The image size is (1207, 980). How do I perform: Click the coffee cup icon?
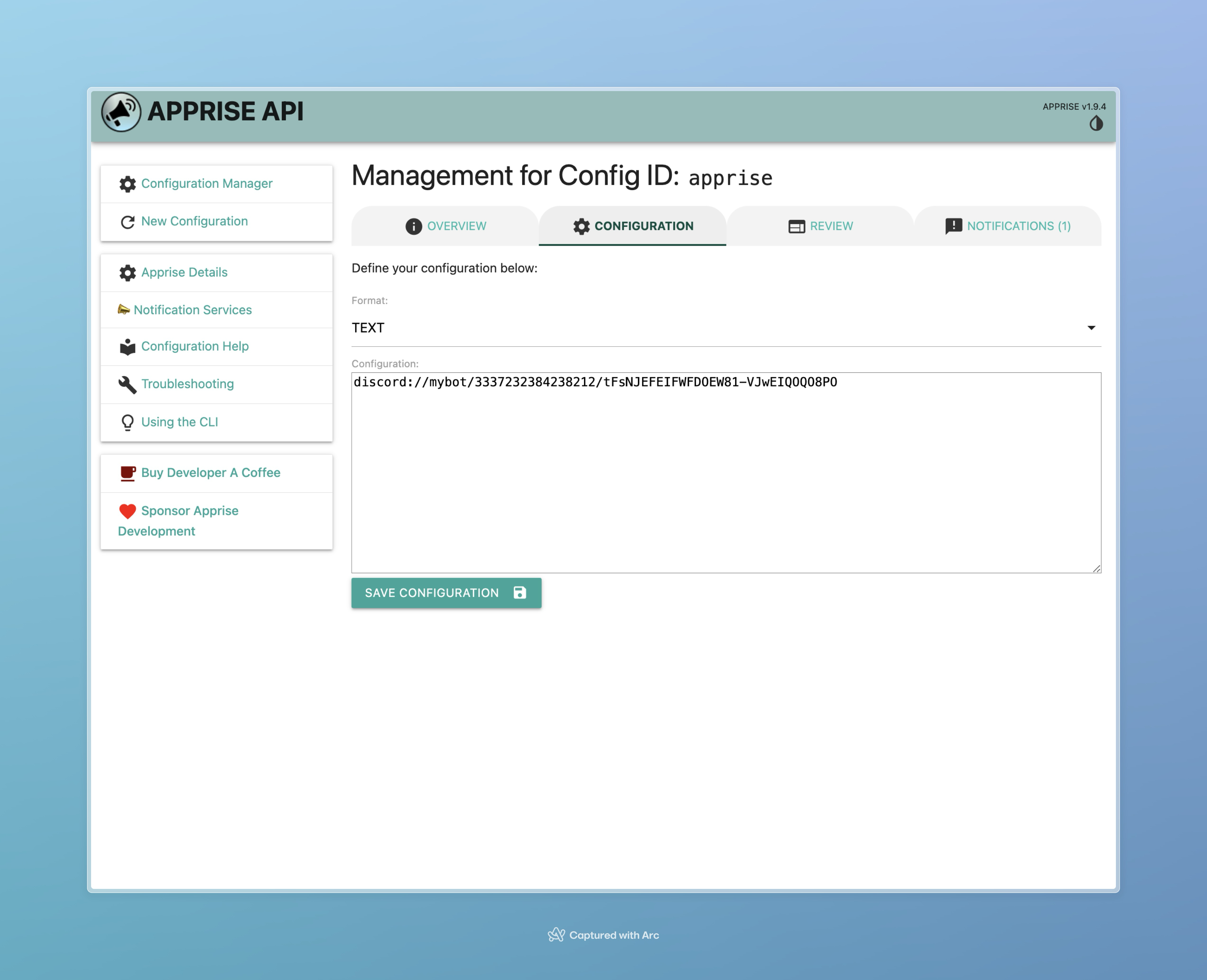point(128,473)
